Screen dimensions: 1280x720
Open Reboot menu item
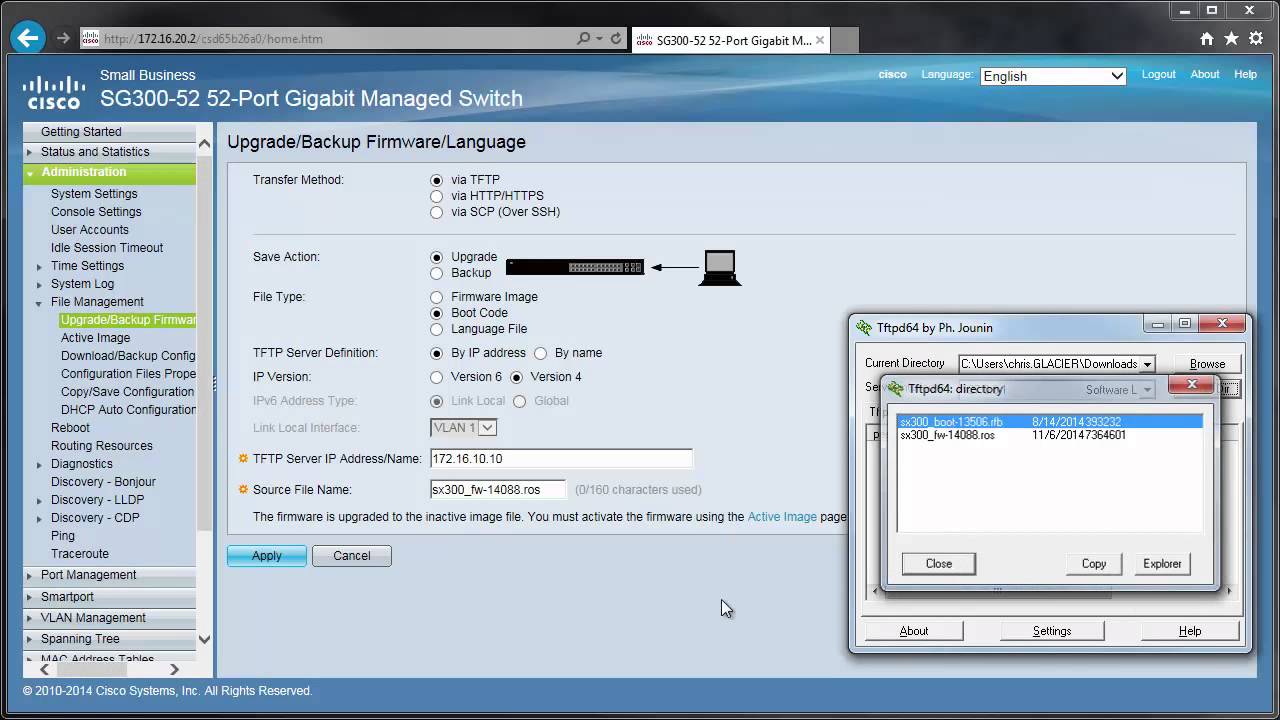[x=70, y=428]
